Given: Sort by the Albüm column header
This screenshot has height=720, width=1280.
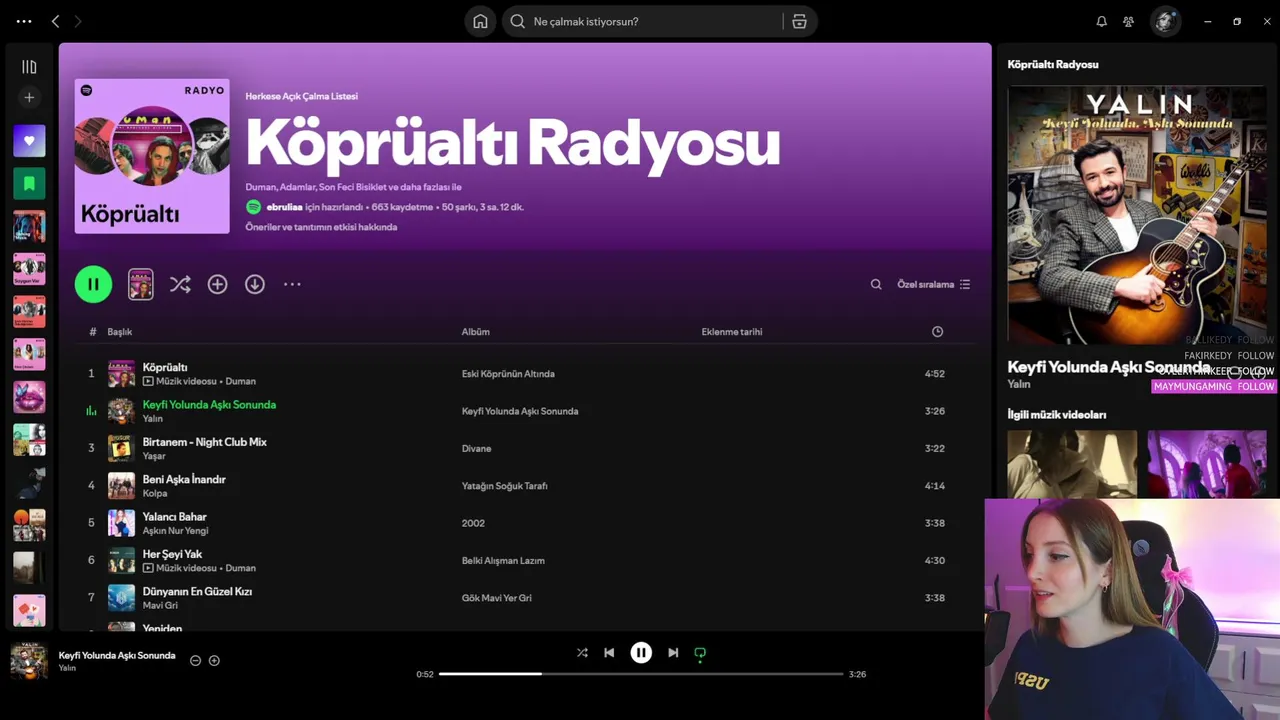Looking at the screenshot, I should tap(475, 331).
